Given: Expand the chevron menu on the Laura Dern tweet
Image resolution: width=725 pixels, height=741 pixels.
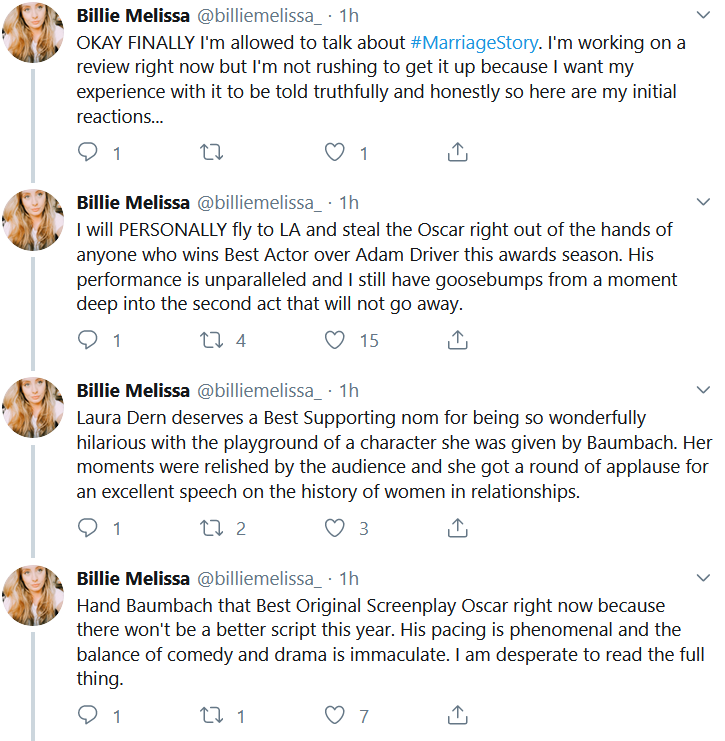Looking at the screenshot, I should click(x=704, y=390).
